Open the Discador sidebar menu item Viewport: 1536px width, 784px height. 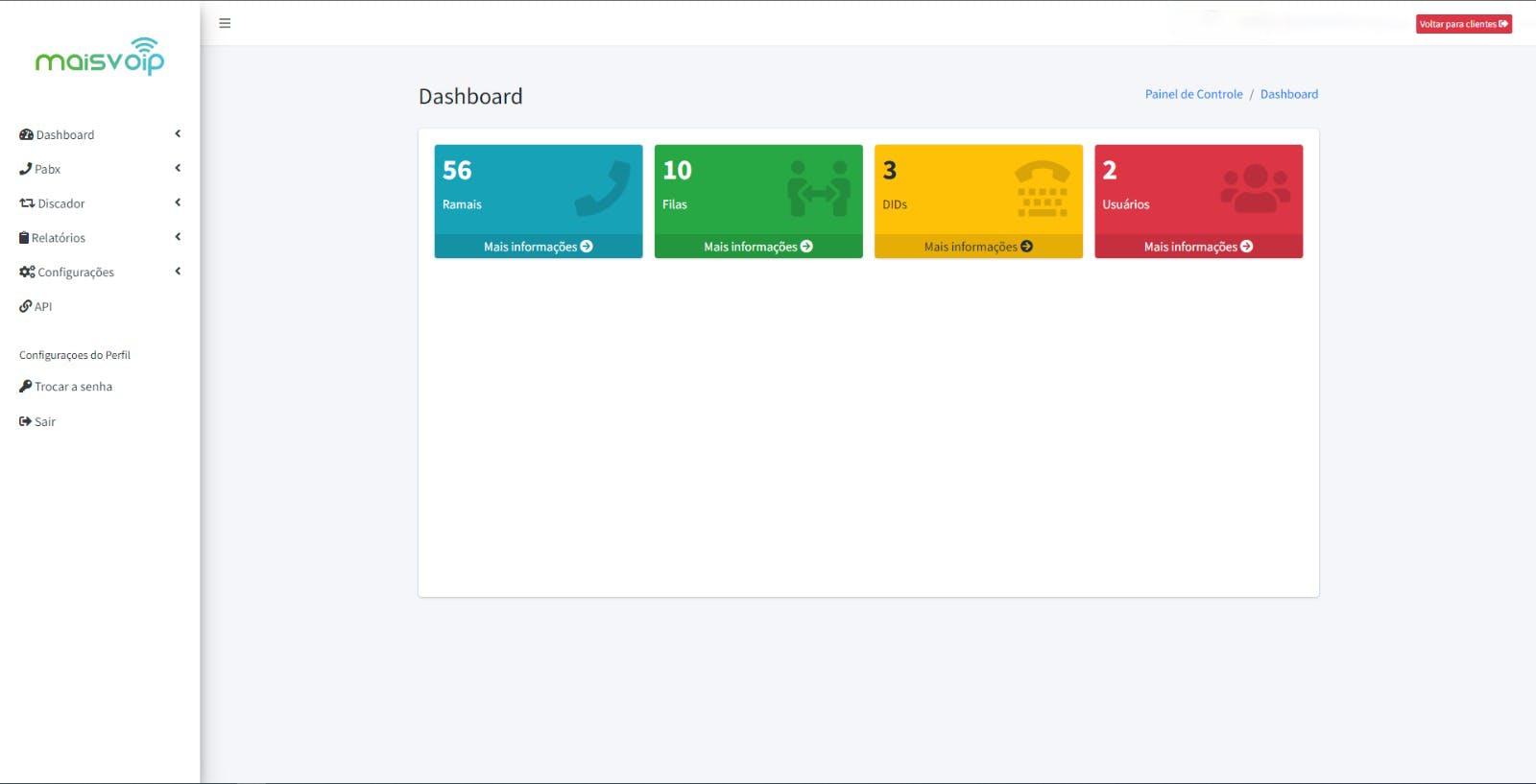(100, 203)
